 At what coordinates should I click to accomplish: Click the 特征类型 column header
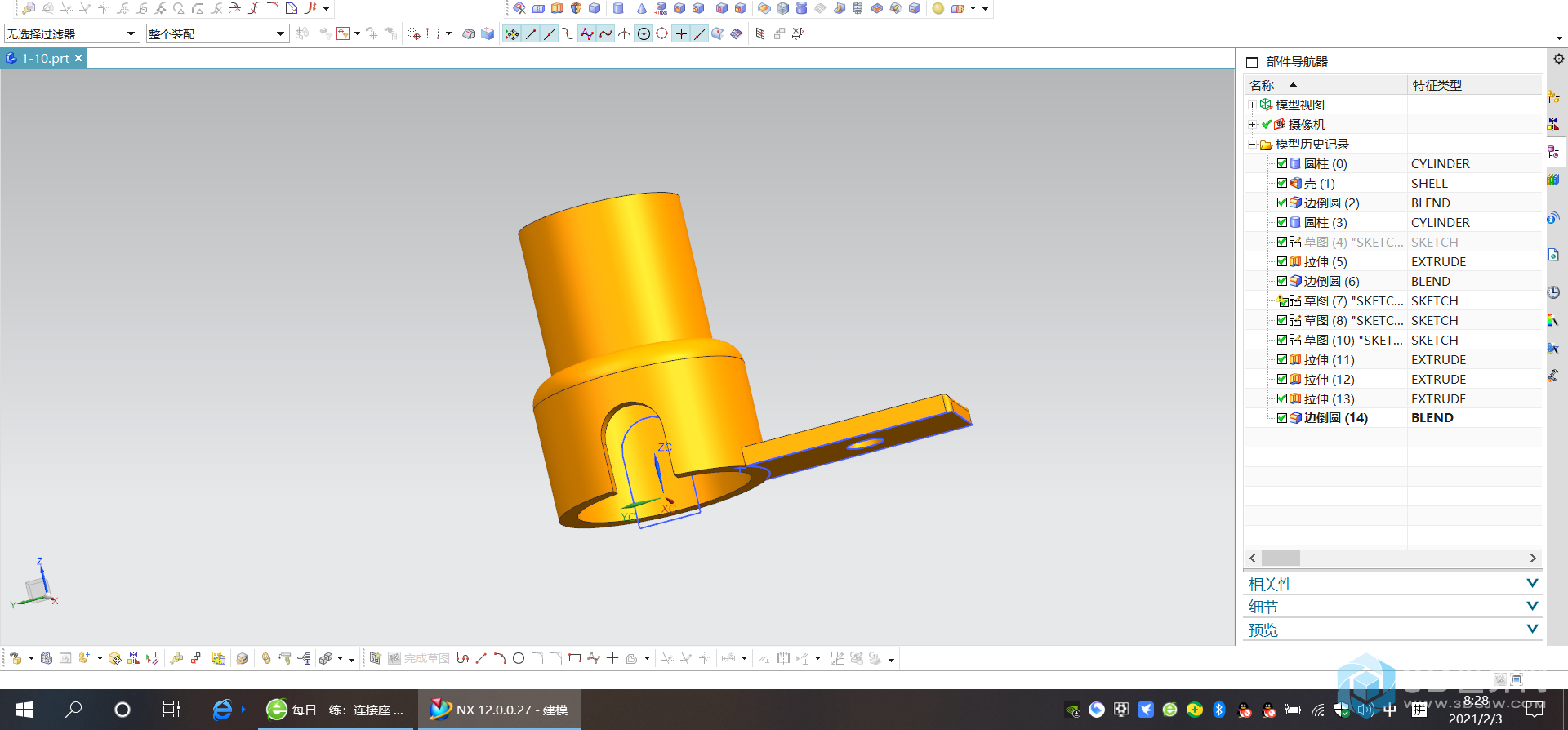pos(1475,85)
